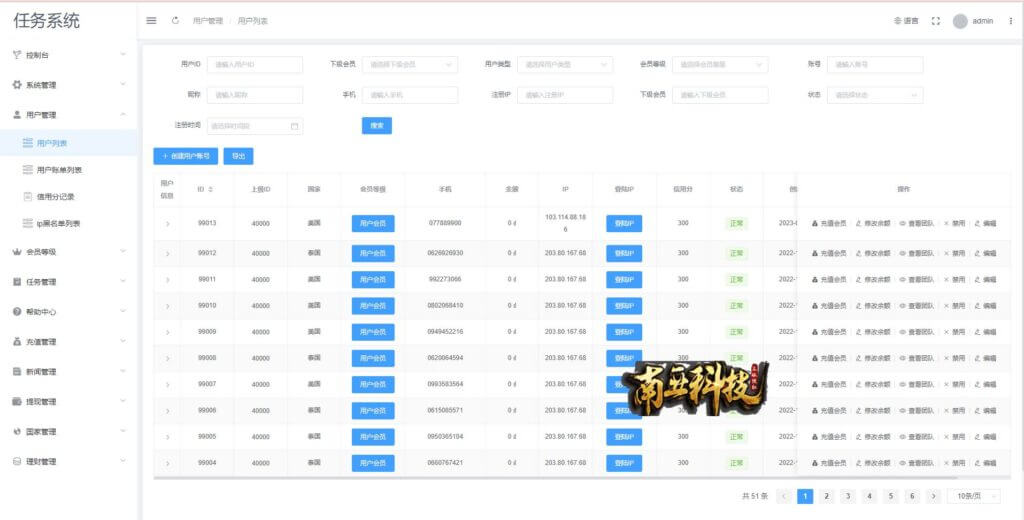Open the 状态 status dropdown
The width and height of the screenshot is (1024, 520).
pyautogui.click(x=875, y=95)
